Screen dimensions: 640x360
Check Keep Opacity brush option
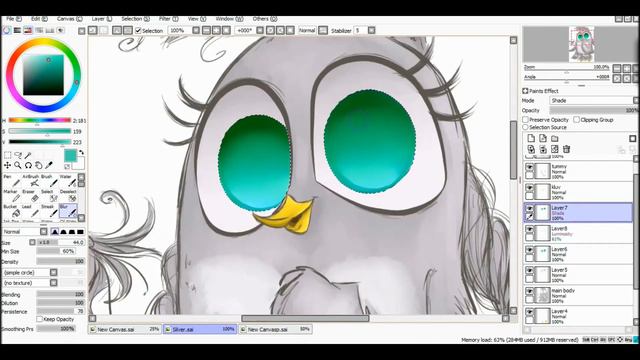(x=40, y=319)
